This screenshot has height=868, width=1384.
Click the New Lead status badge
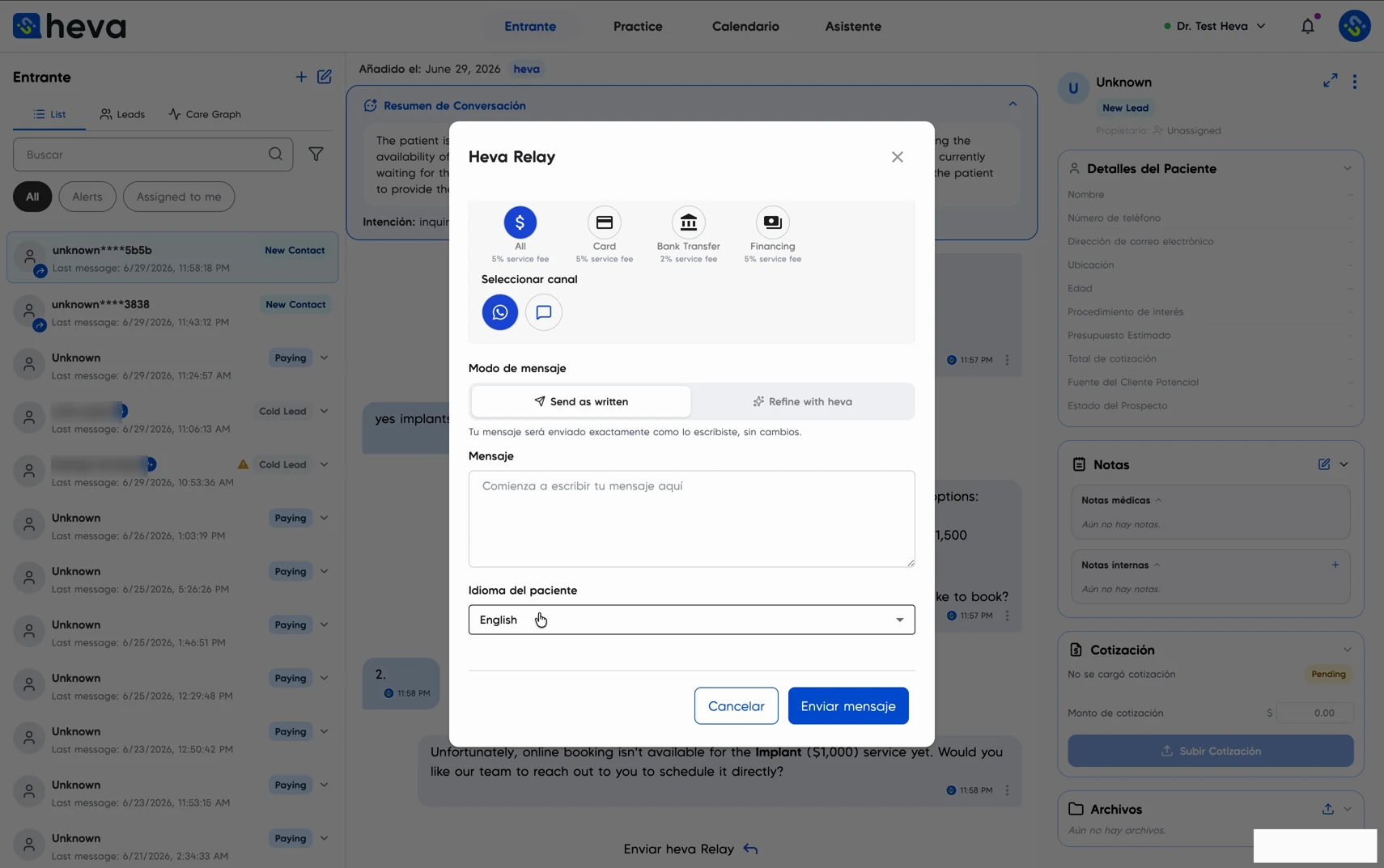coord(1125,108)
